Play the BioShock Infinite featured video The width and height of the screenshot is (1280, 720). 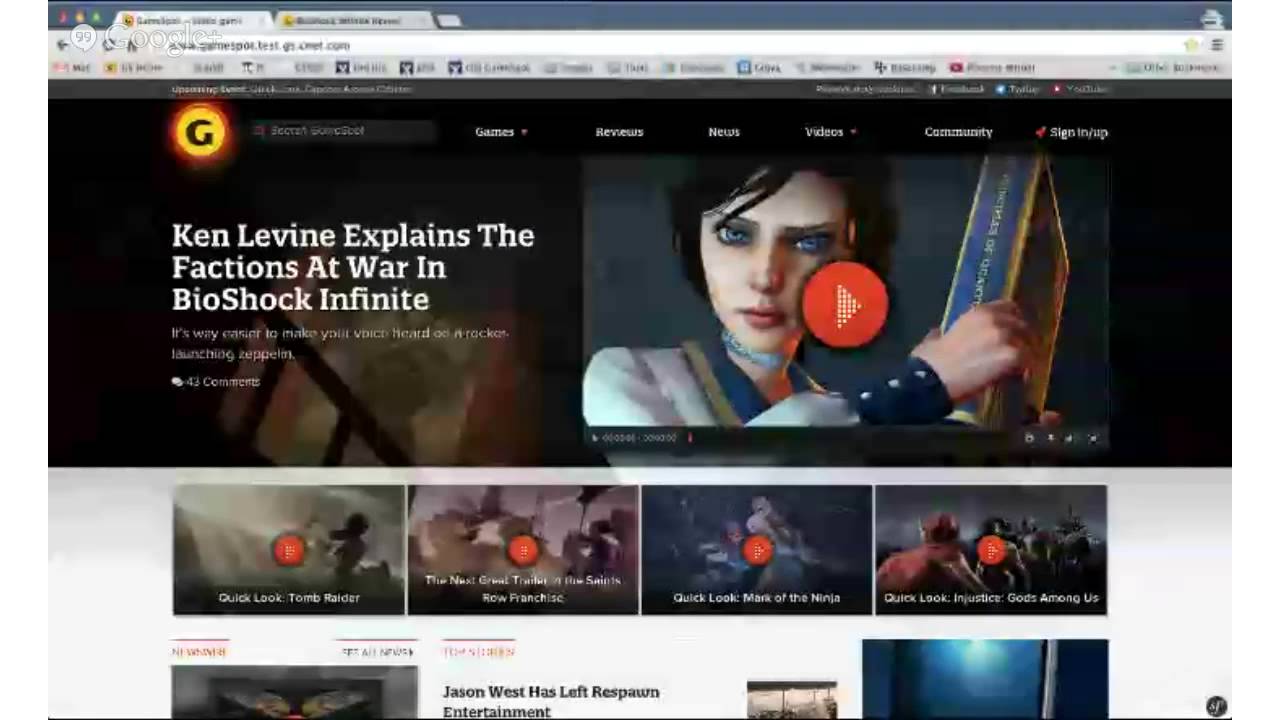click(x=845, y=305)
